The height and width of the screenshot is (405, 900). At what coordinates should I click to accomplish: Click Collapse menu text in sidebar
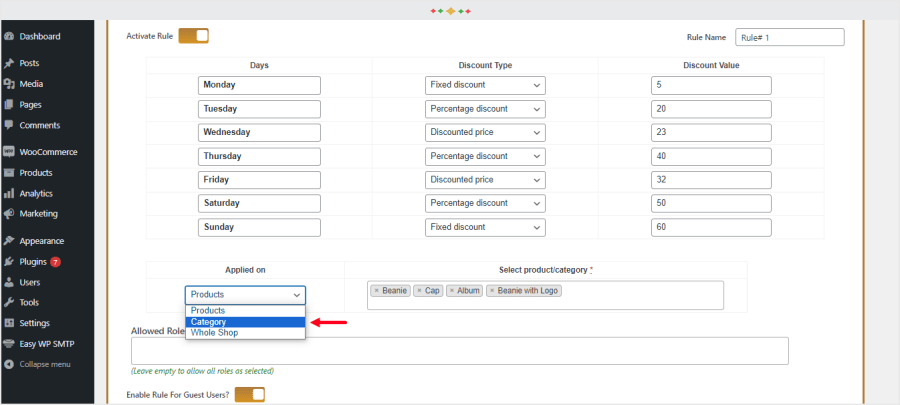click(45, 364)
